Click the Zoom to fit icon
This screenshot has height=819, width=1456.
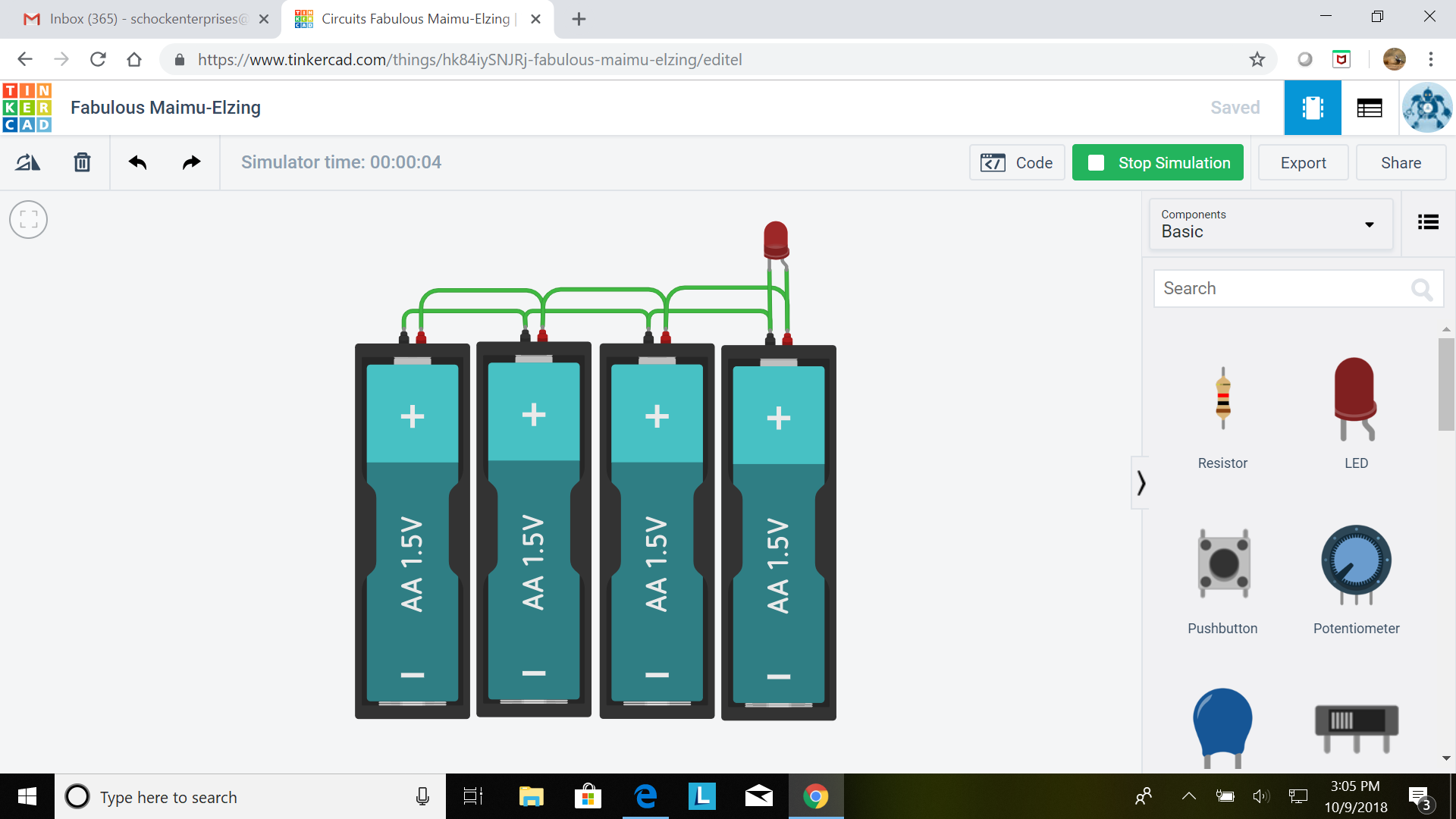[x=28, y=220]
